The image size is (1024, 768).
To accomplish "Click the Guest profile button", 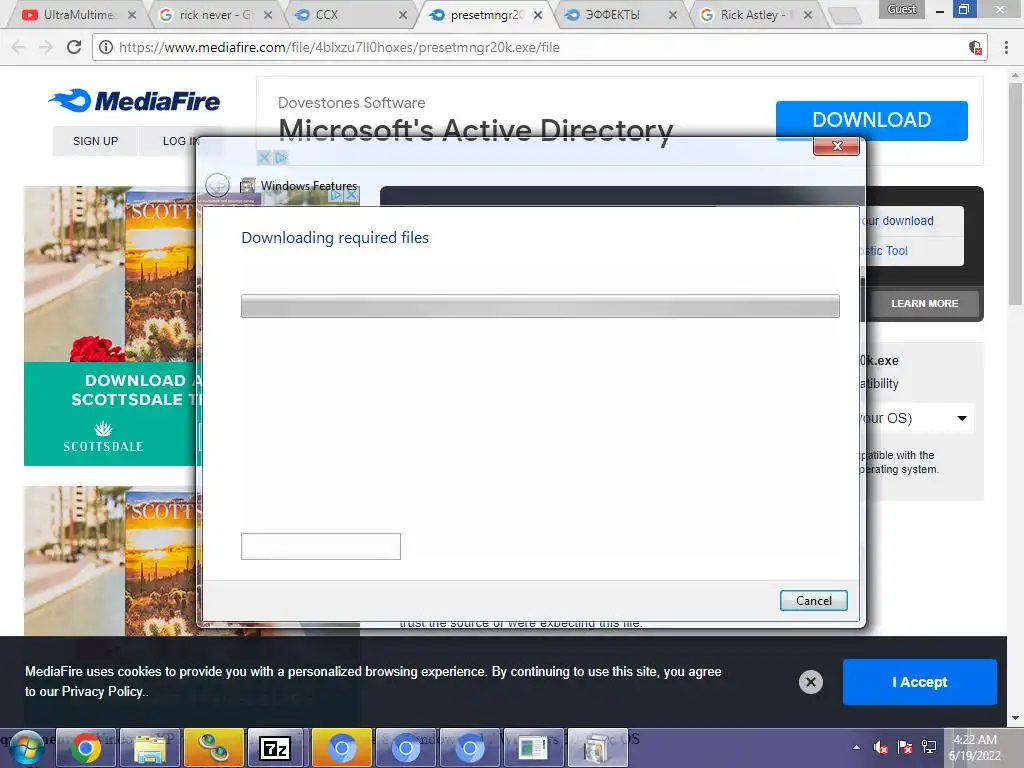I will pyautogui.click(x=901, y=9).
